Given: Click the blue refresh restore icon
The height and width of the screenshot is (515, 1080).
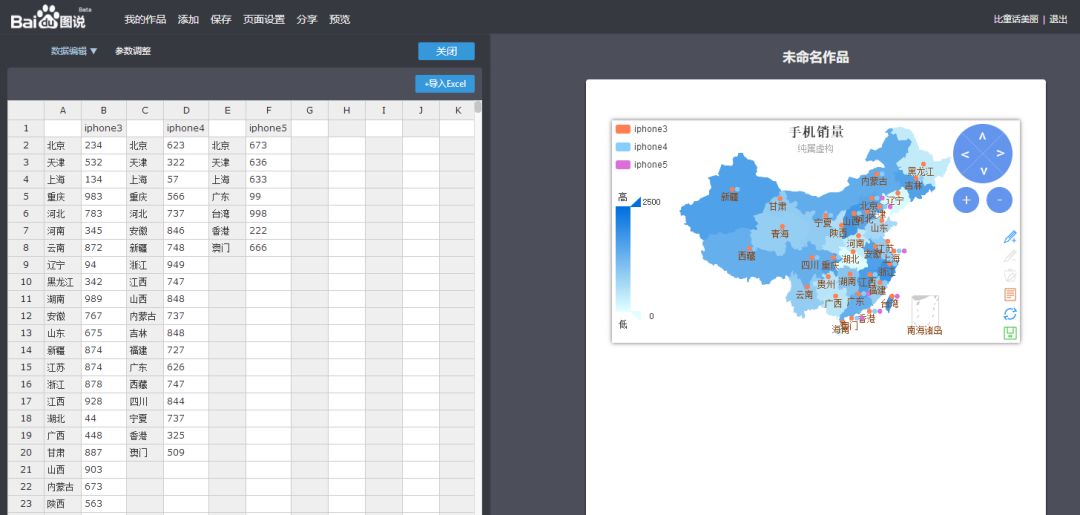Looking at the screenshot, I should tap(1010, 314).
